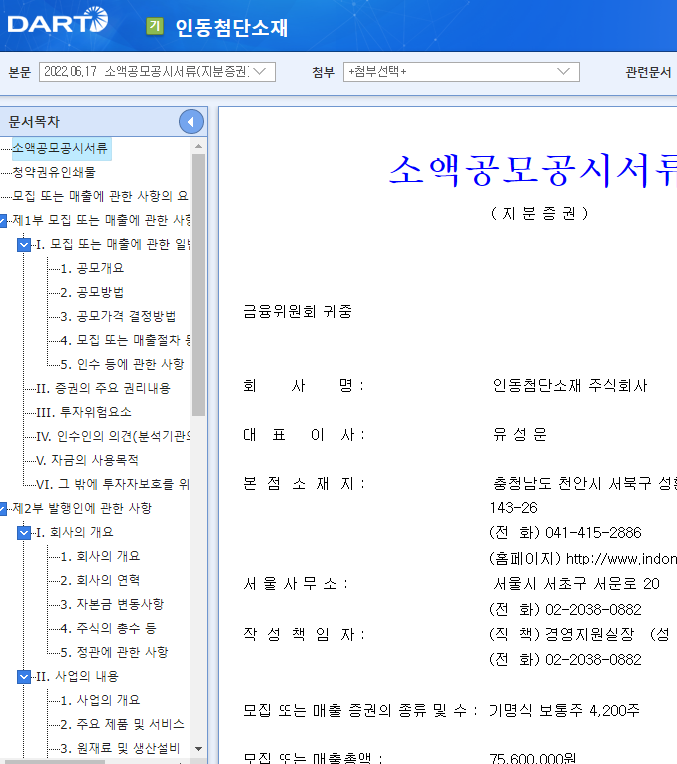This screenshot has width=677, height=764.
Task: Select 제2부 발행인에 관한 사항 text
Action: tap(82, 508)
